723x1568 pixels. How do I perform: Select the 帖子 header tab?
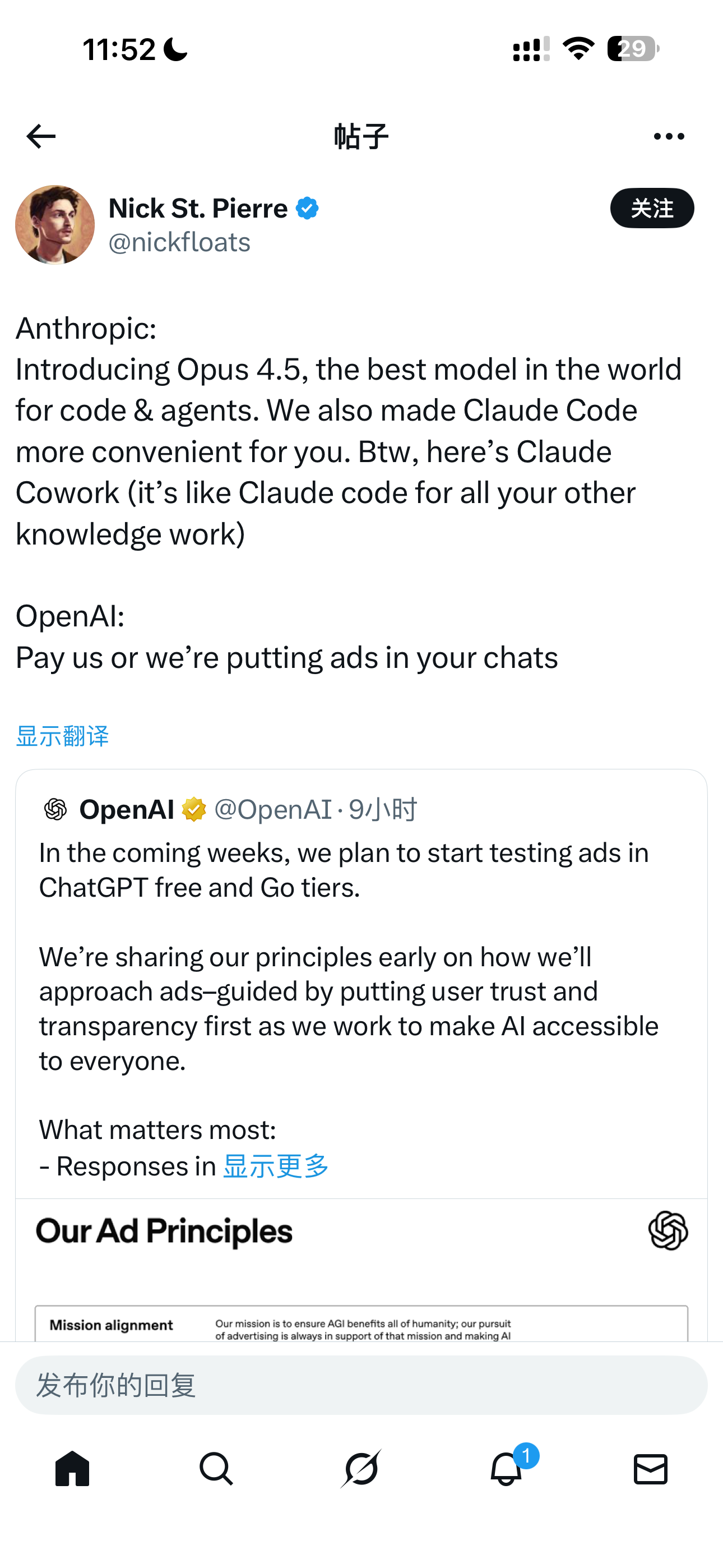point(361,135)
